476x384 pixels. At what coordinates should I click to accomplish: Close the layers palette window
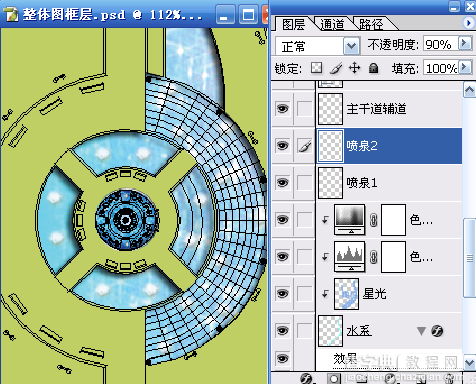click(x=470, y=6)
